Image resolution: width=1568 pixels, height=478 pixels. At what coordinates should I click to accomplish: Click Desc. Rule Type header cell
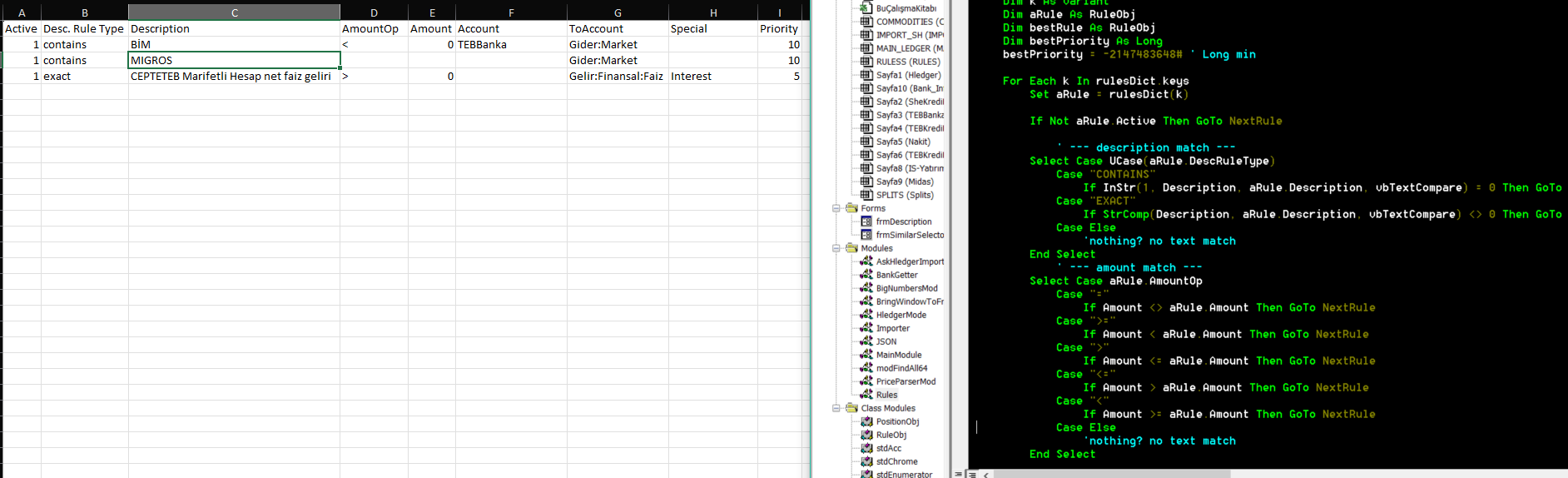pyautogui.click(x=84, y=28)
